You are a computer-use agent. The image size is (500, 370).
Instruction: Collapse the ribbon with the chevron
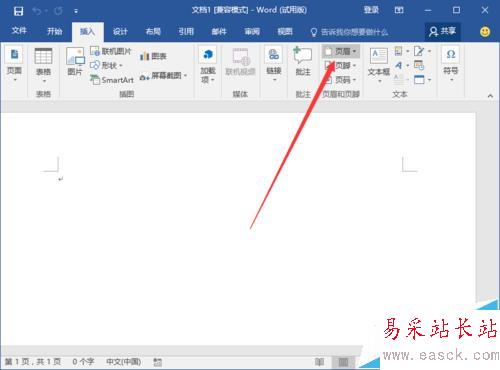click(490, 96)
